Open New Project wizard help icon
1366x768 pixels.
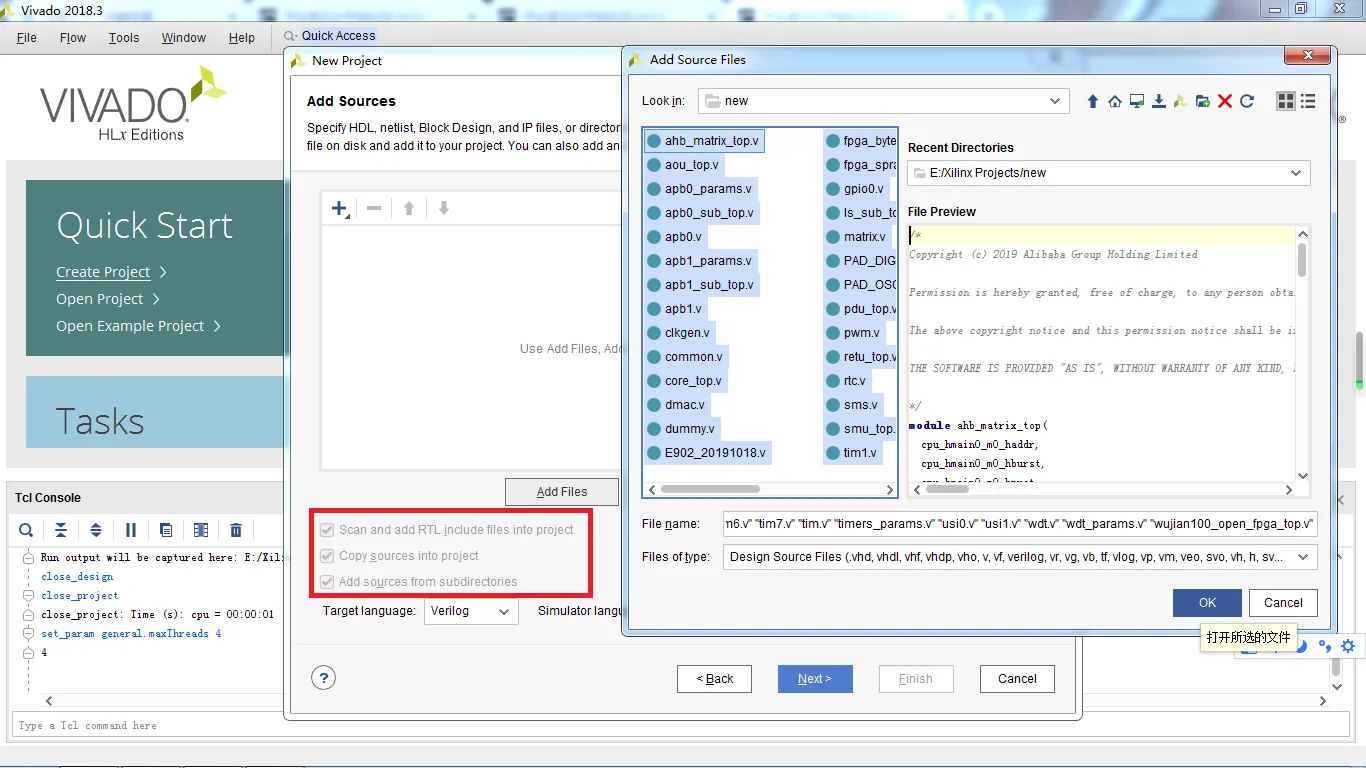click(x=323, y=678)
